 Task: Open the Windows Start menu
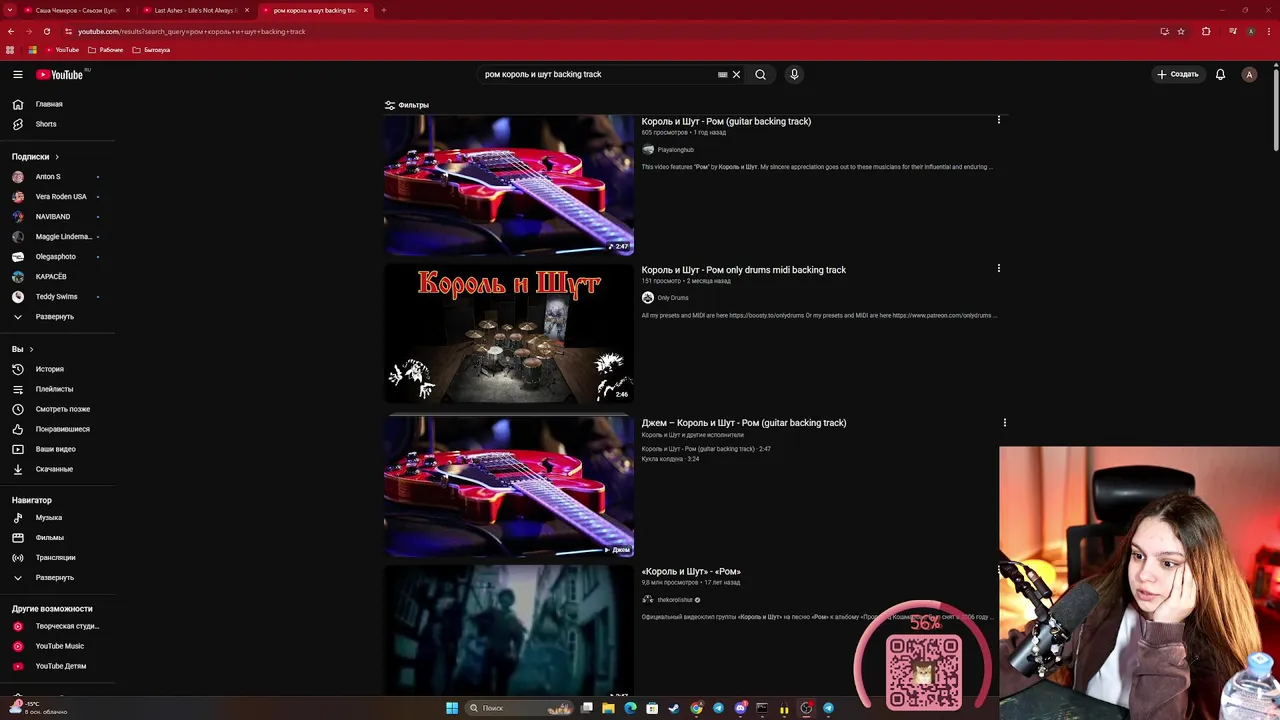coord(452,708)
